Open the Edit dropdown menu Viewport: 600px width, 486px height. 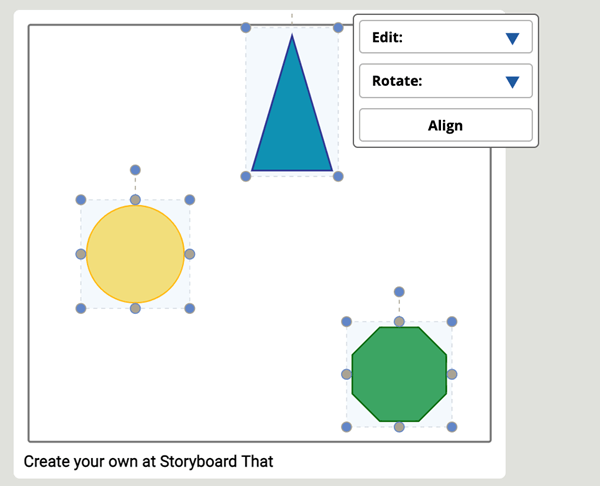[446, 37]
